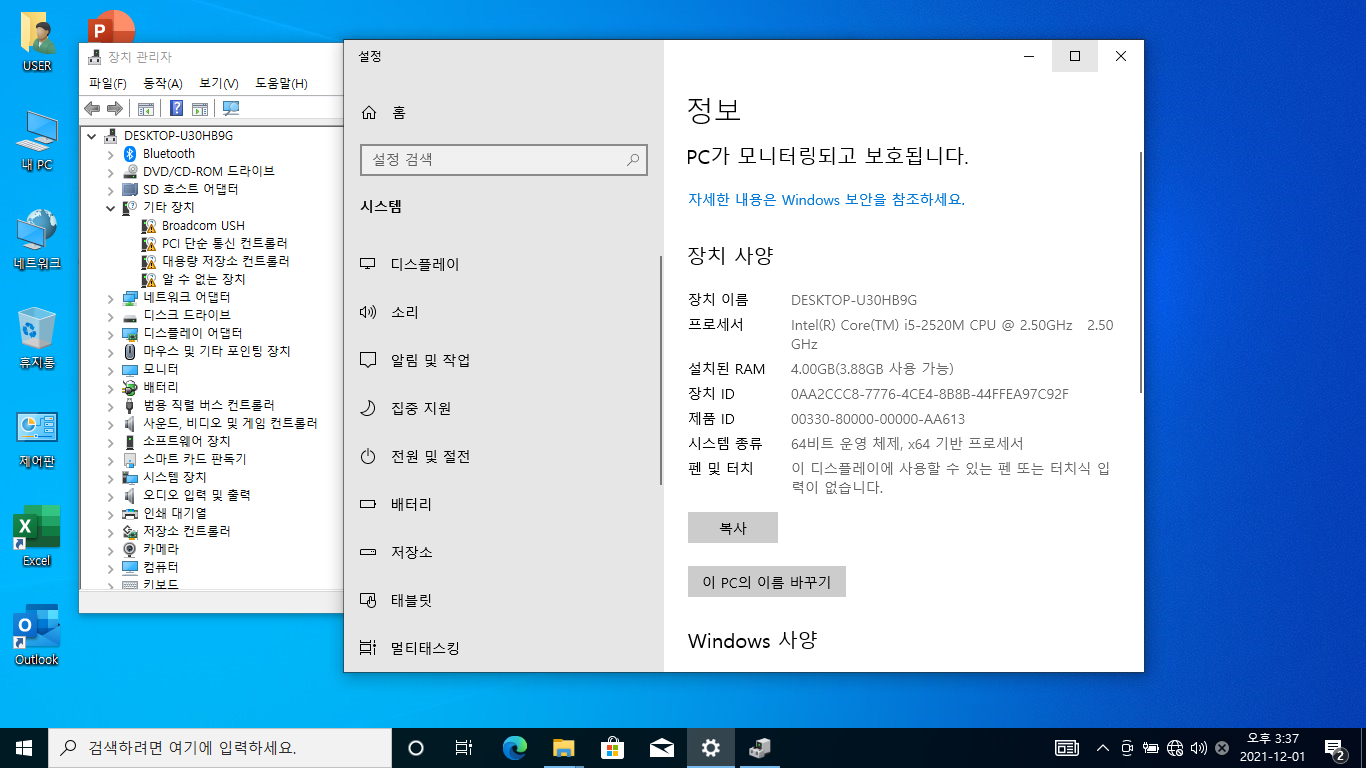The image size is (1366, 768).
Task: Select PCI 단순 통신 컨트롤러 device
Action: (215, 243)
